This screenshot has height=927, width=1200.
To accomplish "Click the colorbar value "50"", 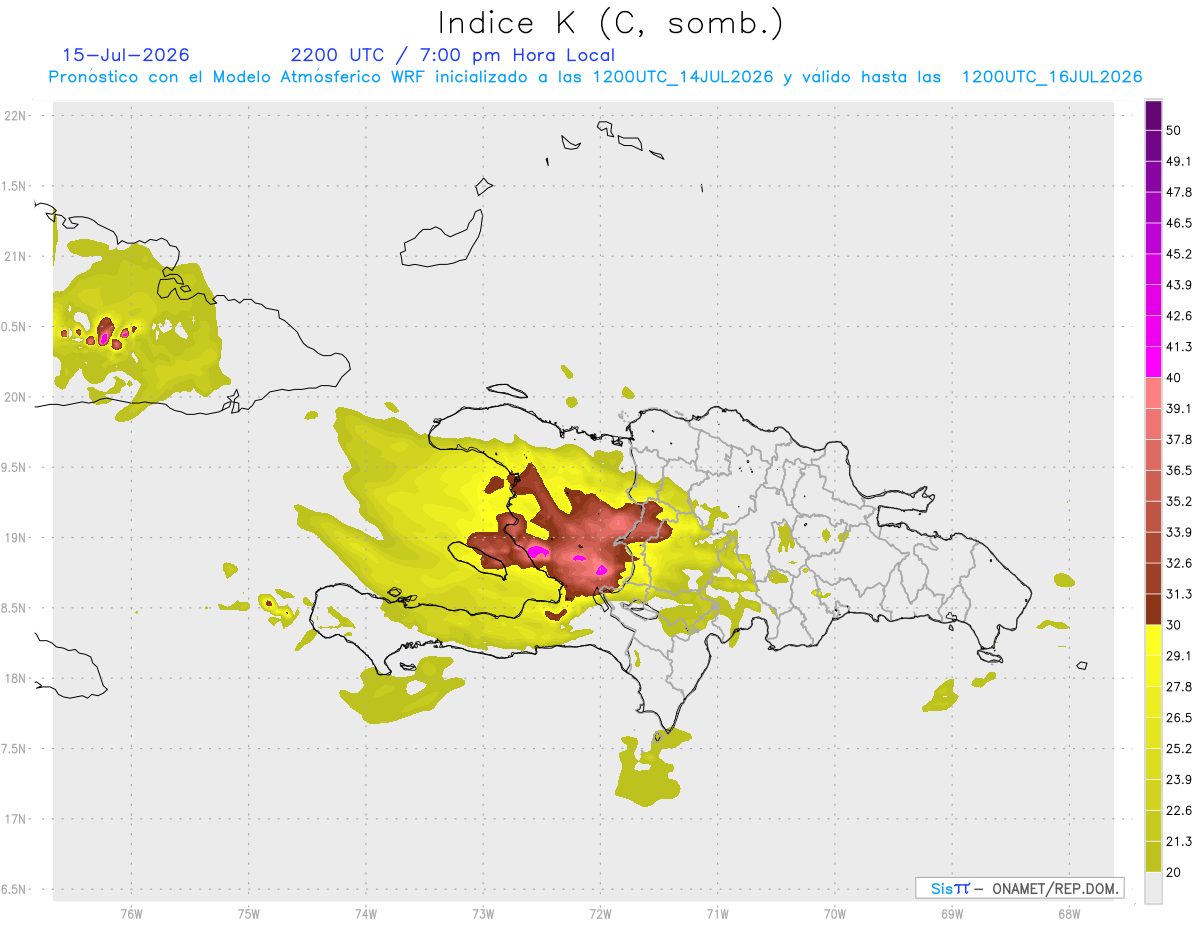I will point(1175,130).
